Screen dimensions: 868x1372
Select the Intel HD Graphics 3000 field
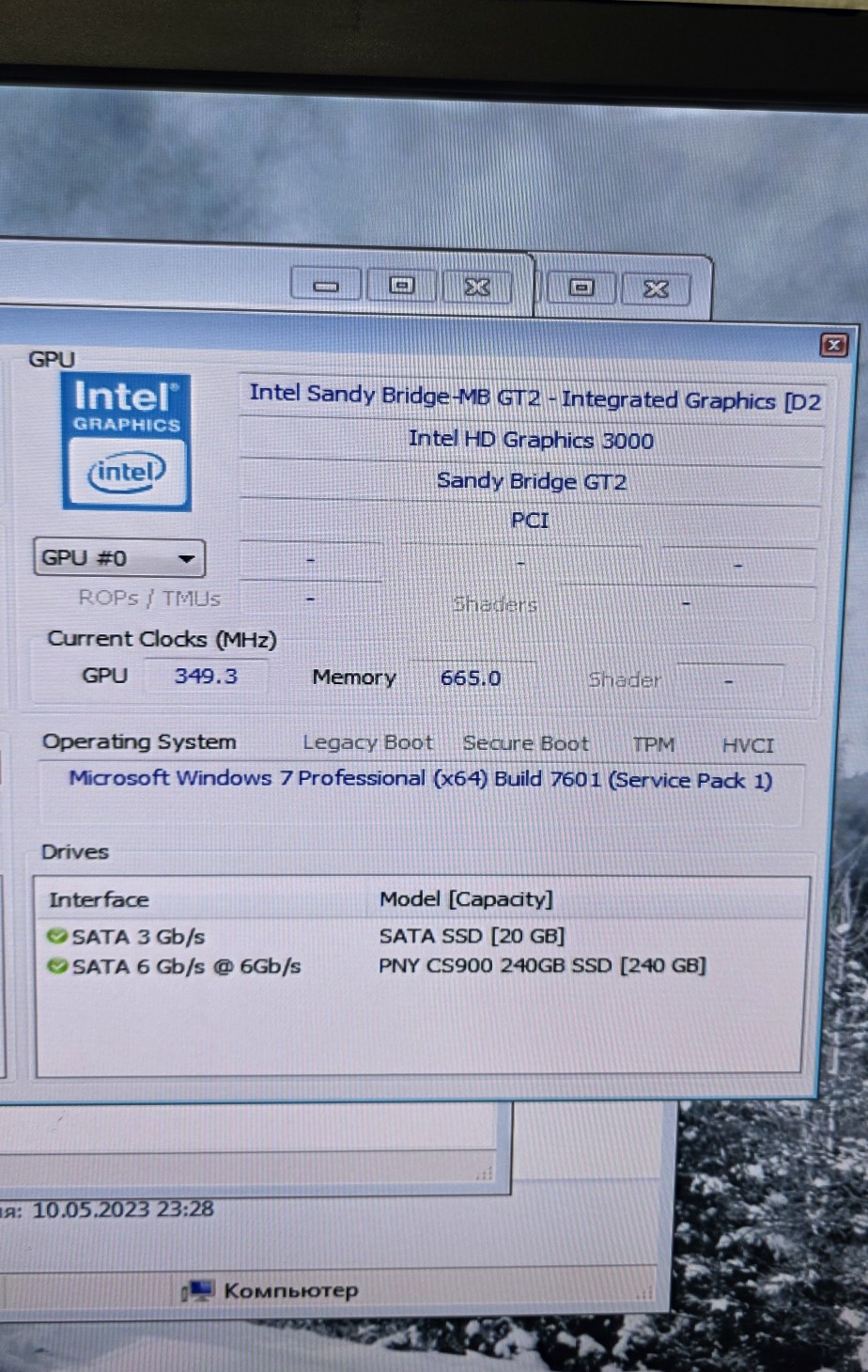coord(531,440)
